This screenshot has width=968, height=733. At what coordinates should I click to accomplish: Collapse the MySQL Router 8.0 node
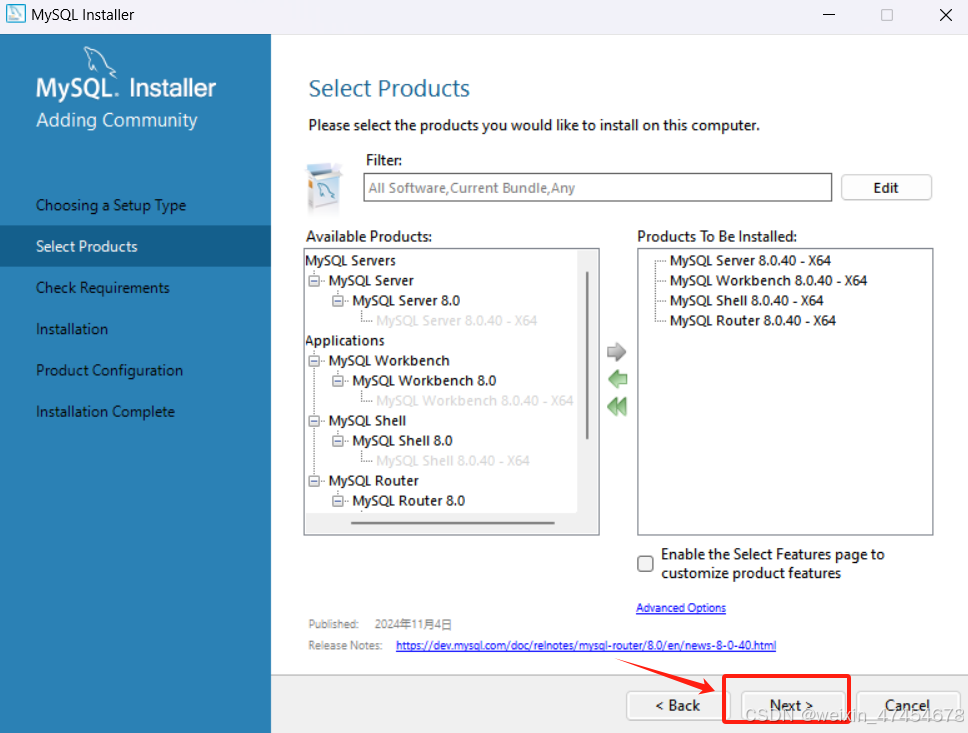[x=338, y=501]
